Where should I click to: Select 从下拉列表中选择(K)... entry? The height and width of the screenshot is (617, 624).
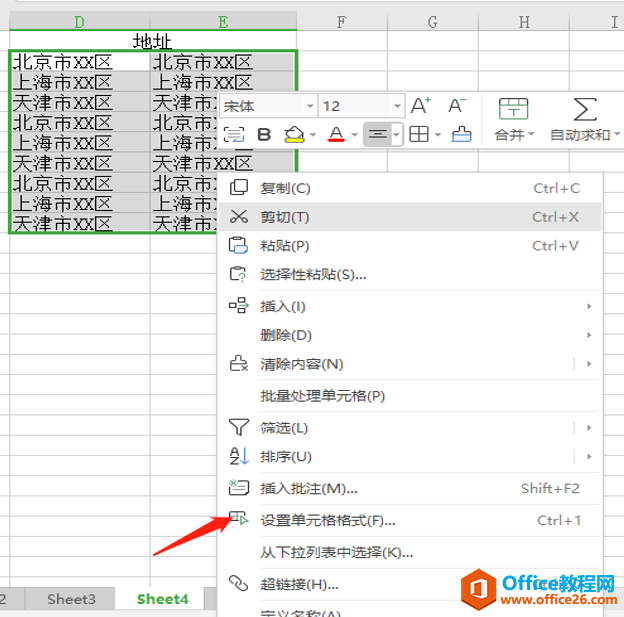410,552
